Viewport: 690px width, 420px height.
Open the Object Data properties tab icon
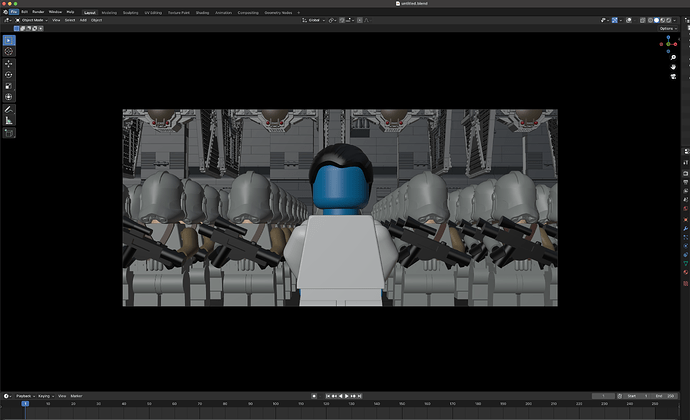click(x=686, y=263)
